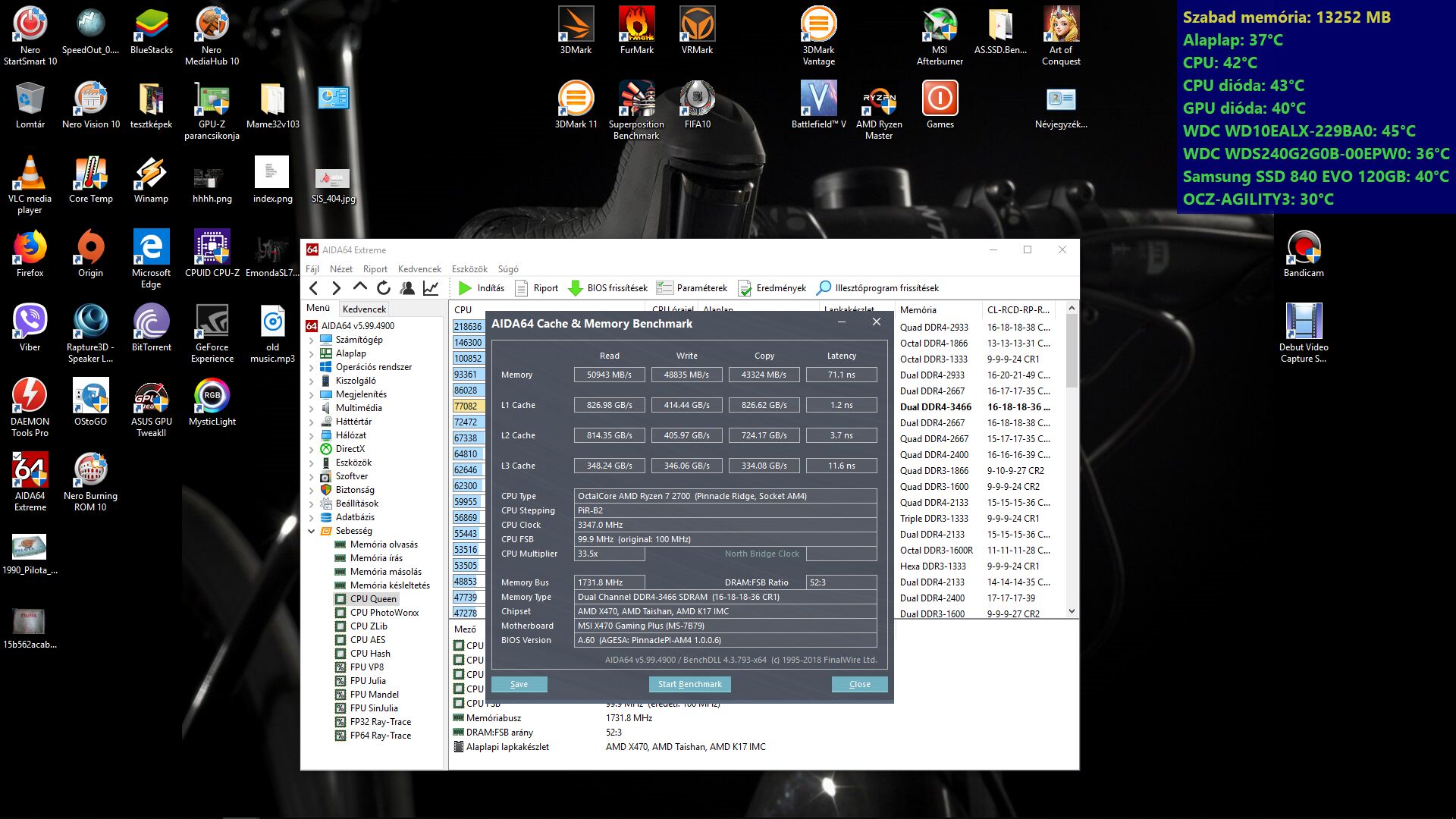Image resolution: width=1456 pixels, height=819 pixels.
Task: Click the up-level arrow in AIDA64 toolbar
Action: [360, 287]
